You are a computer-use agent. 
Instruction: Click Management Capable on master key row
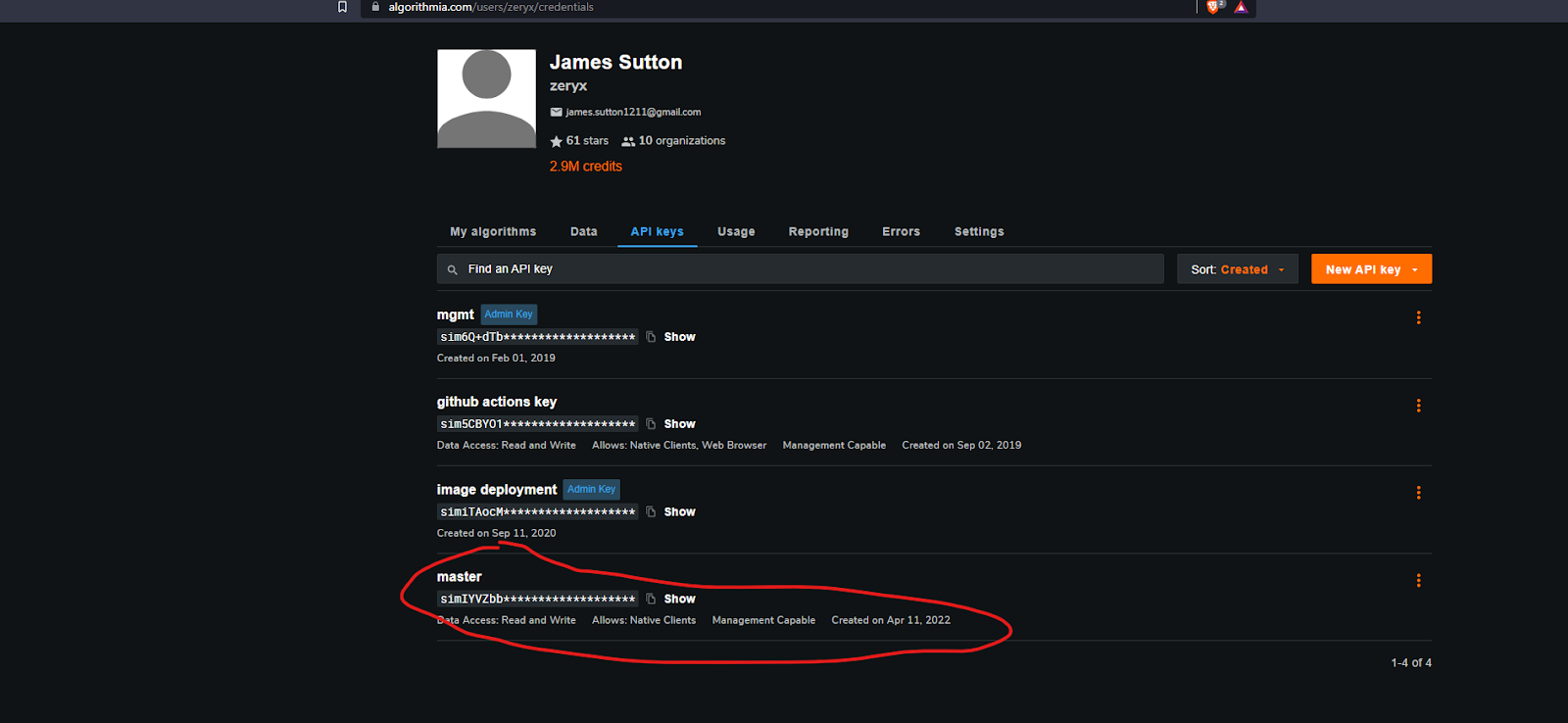[x=763, y=620]
